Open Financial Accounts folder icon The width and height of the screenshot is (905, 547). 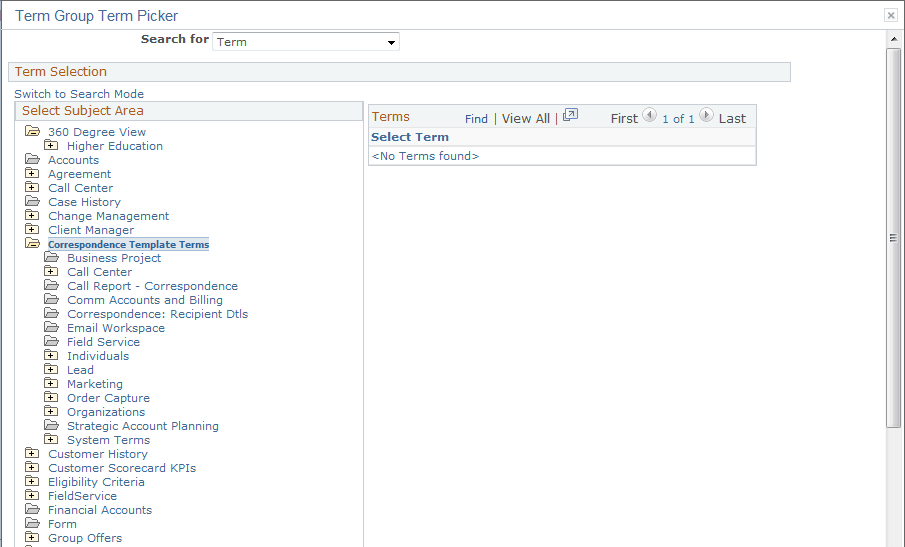click(x=32, y=509)
